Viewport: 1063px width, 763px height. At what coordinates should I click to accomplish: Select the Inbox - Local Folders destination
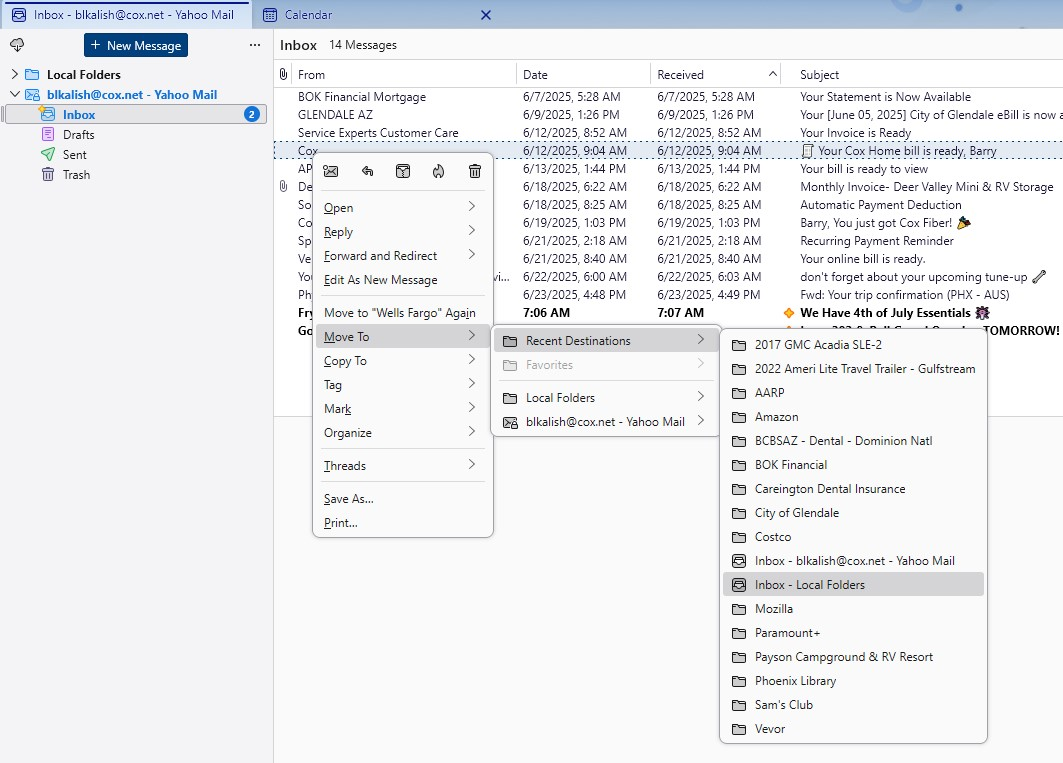[853, 585]
